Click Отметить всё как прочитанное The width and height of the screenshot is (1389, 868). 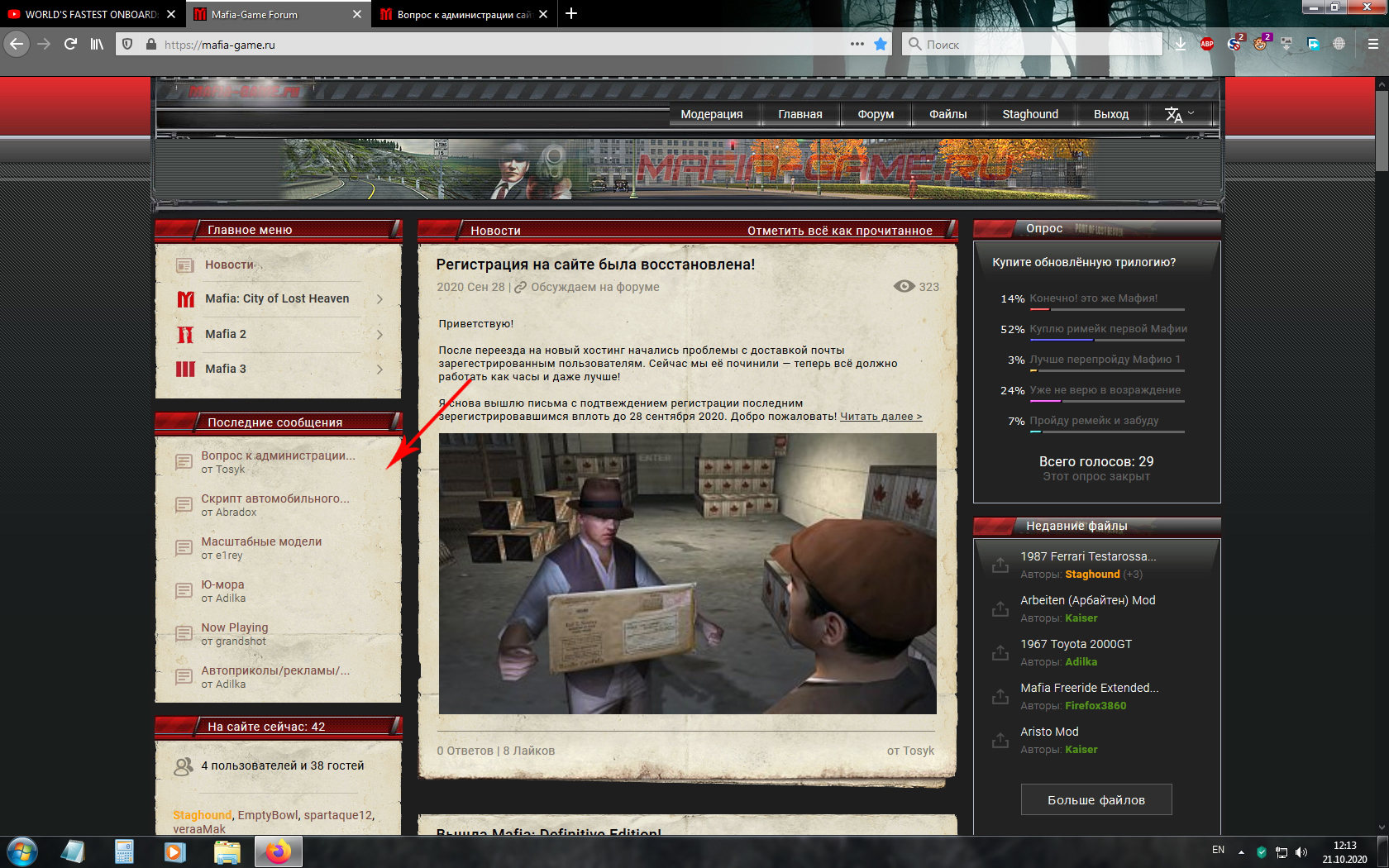tap(840, 231)
